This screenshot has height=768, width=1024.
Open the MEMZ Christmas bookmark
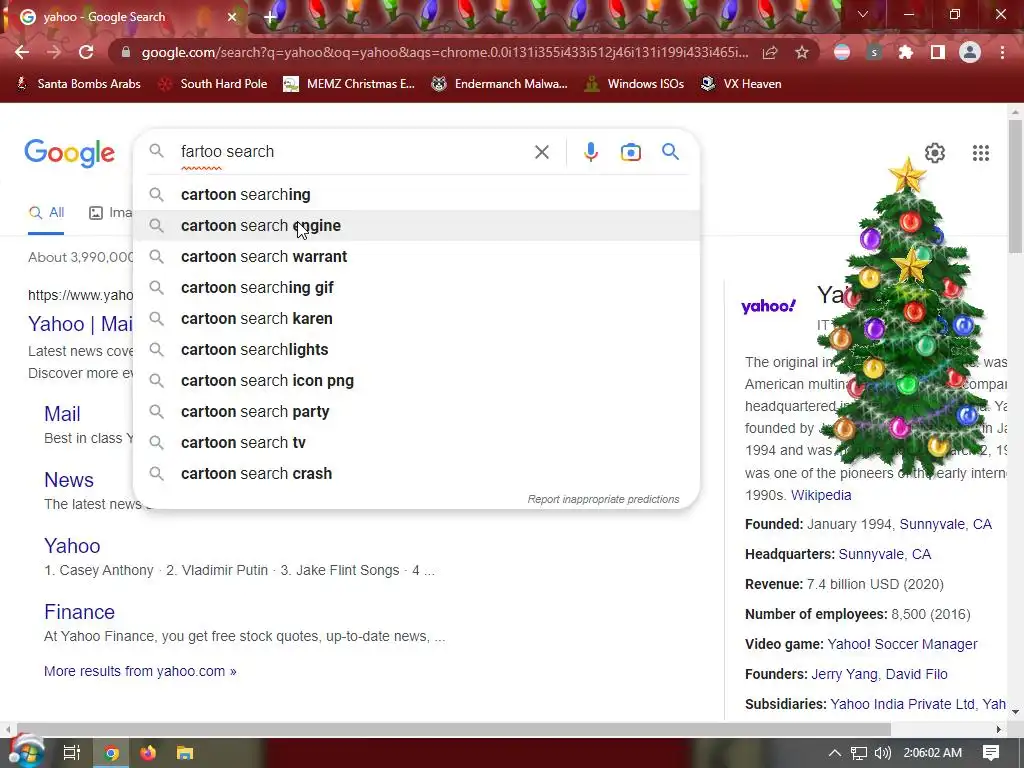click(x=349, y=84)
